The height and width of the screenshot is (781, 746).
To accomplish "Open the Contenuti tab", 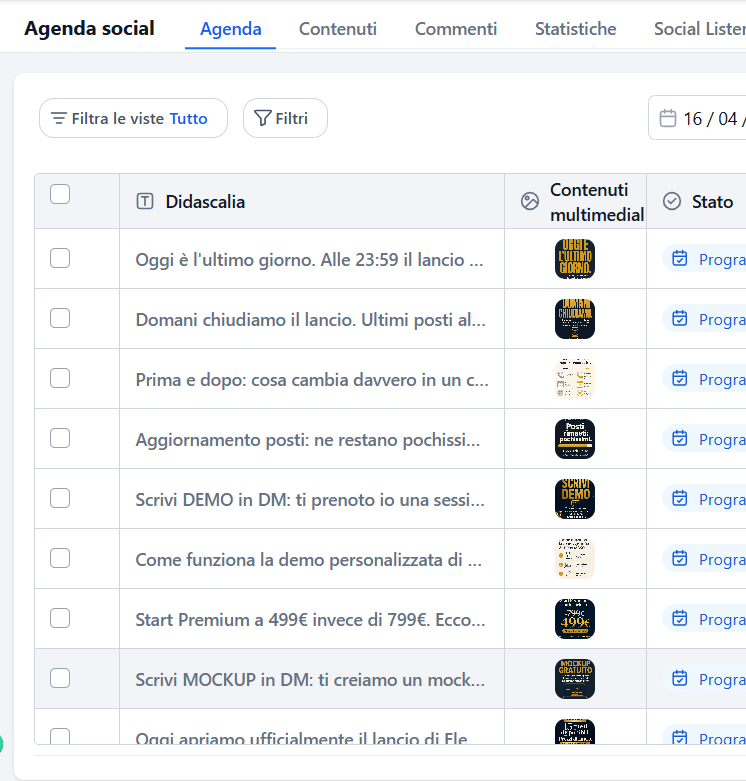I will coord(338,29).
